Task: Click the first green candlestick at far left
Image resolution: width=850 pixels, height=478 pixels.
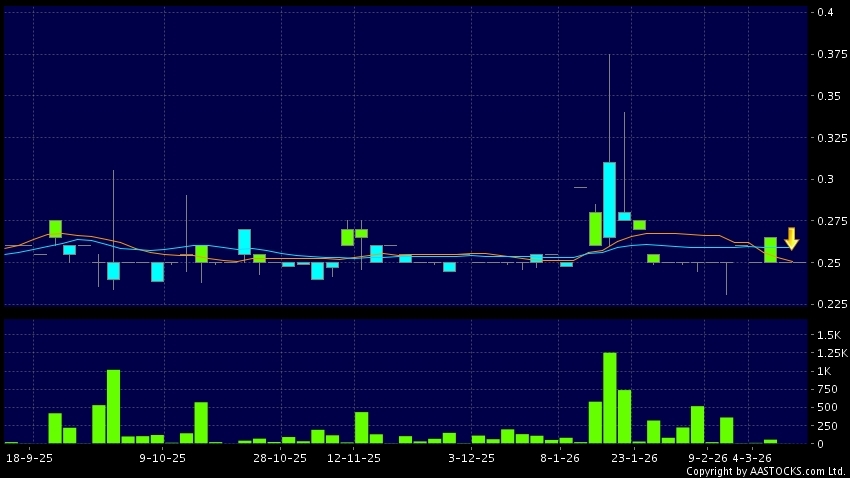Action: pos(55,228)
